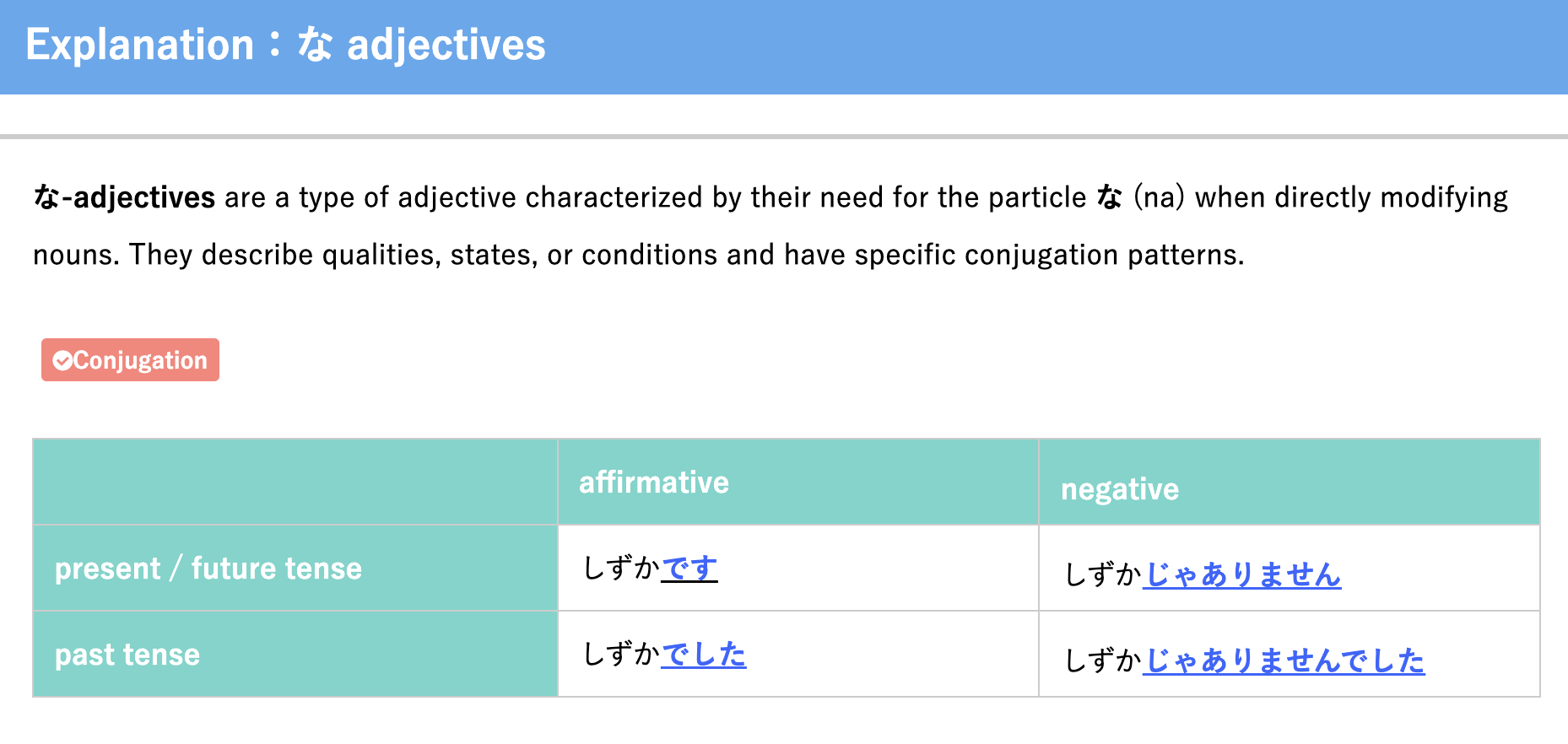Click the Explanation: な adjectives heading

coord(285,45)
